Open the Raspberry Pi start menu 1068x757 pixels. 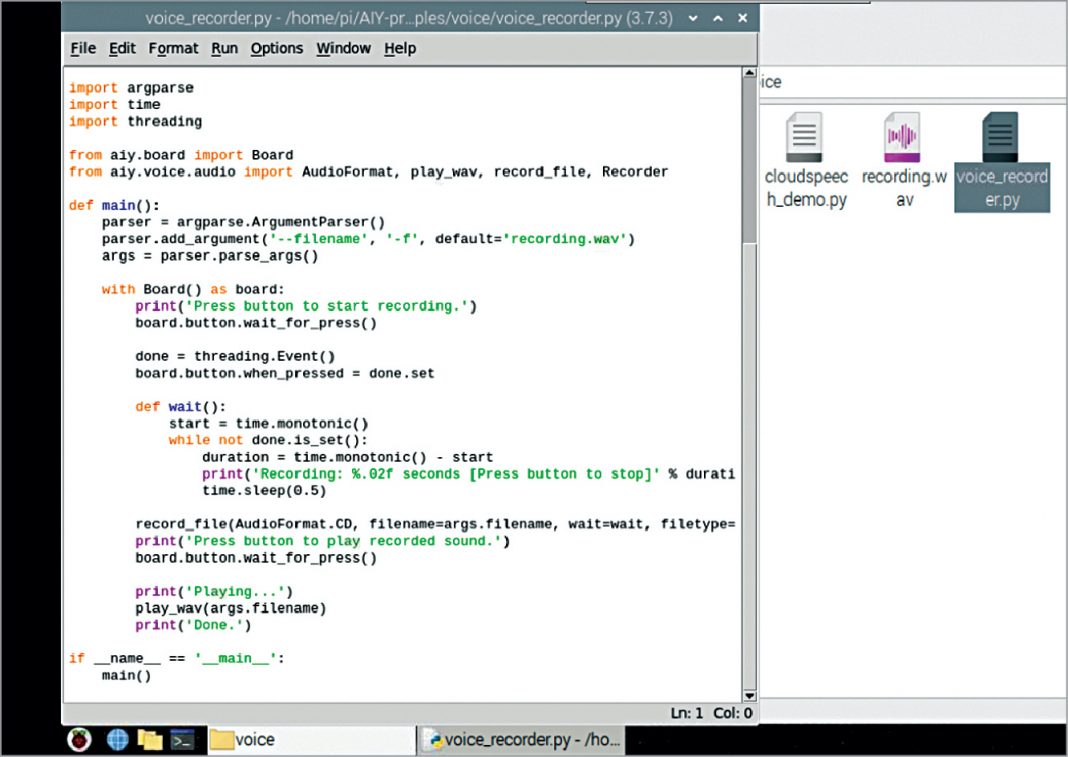[x=79, y=740]
